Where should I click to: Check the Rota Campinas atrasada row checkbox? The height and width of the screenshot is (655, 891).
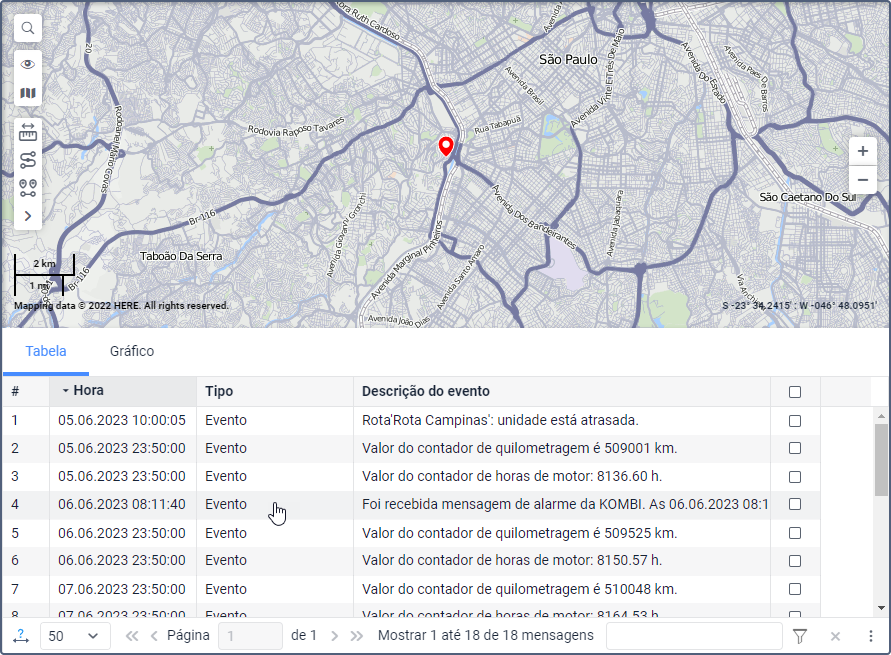point(795,421)
